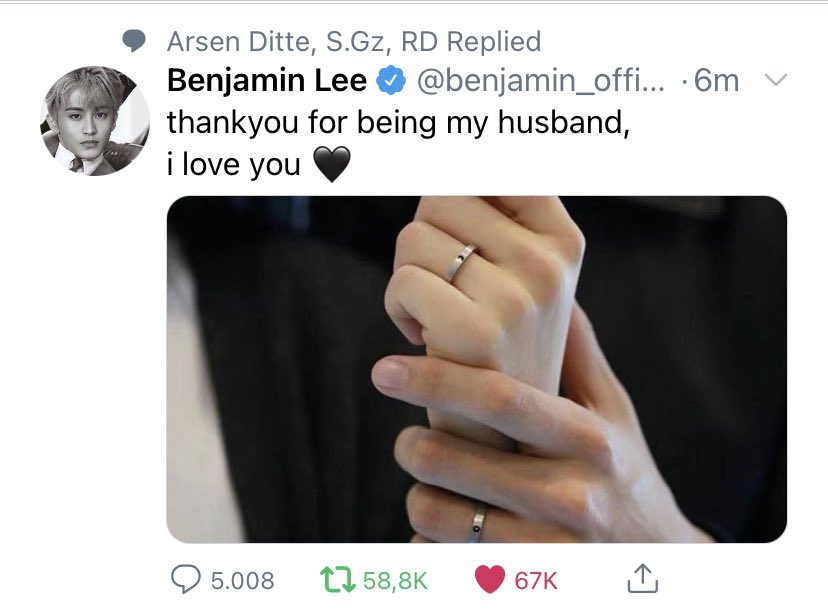Click the 5.008 replies count
Screen dimensions: 828x610
tap(242, 580)
